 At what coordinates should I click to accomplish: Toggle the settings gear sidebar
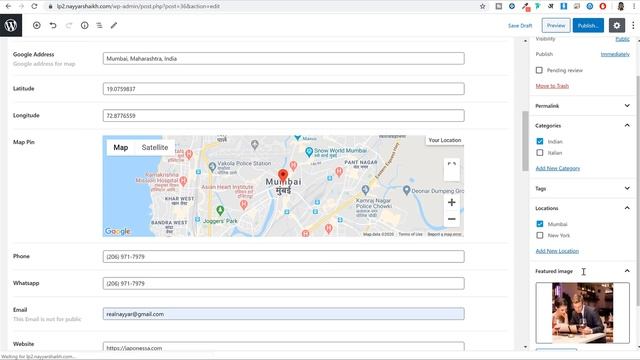pyautogui.click(x=617, y=25)
